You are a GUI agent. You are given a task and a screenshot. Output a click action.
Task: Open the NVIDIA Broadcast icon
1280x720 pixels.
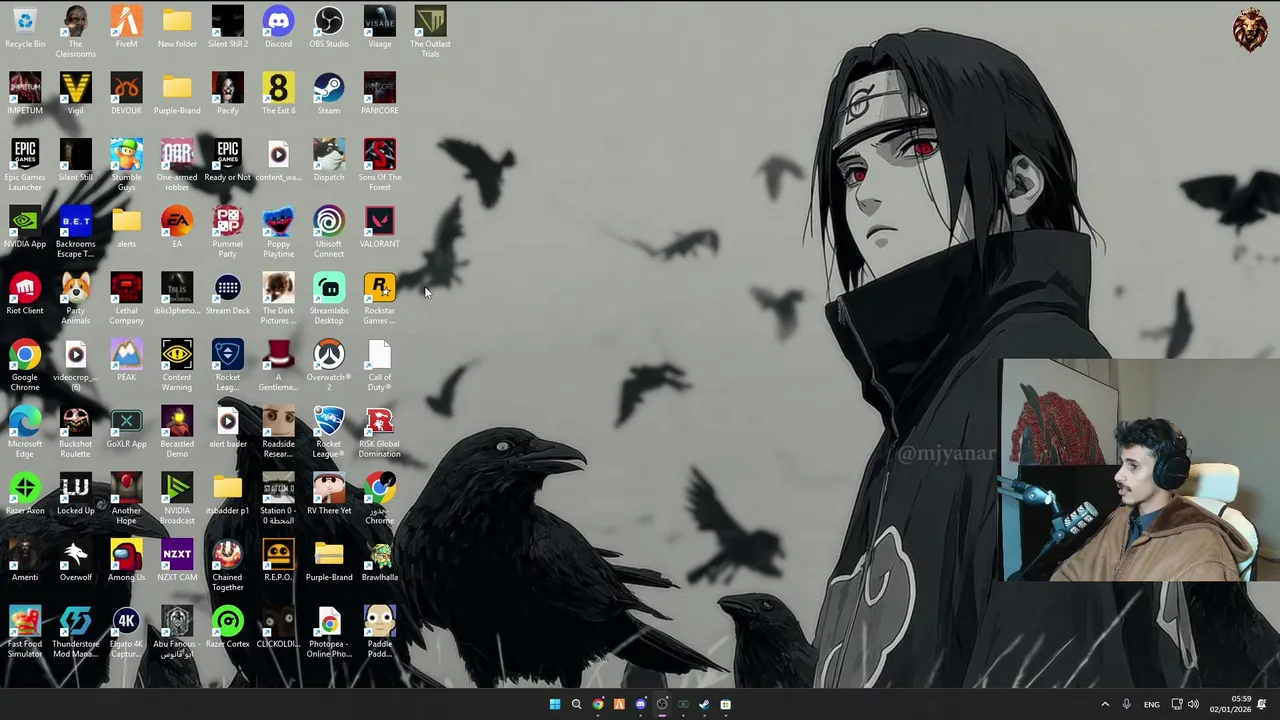177,500
